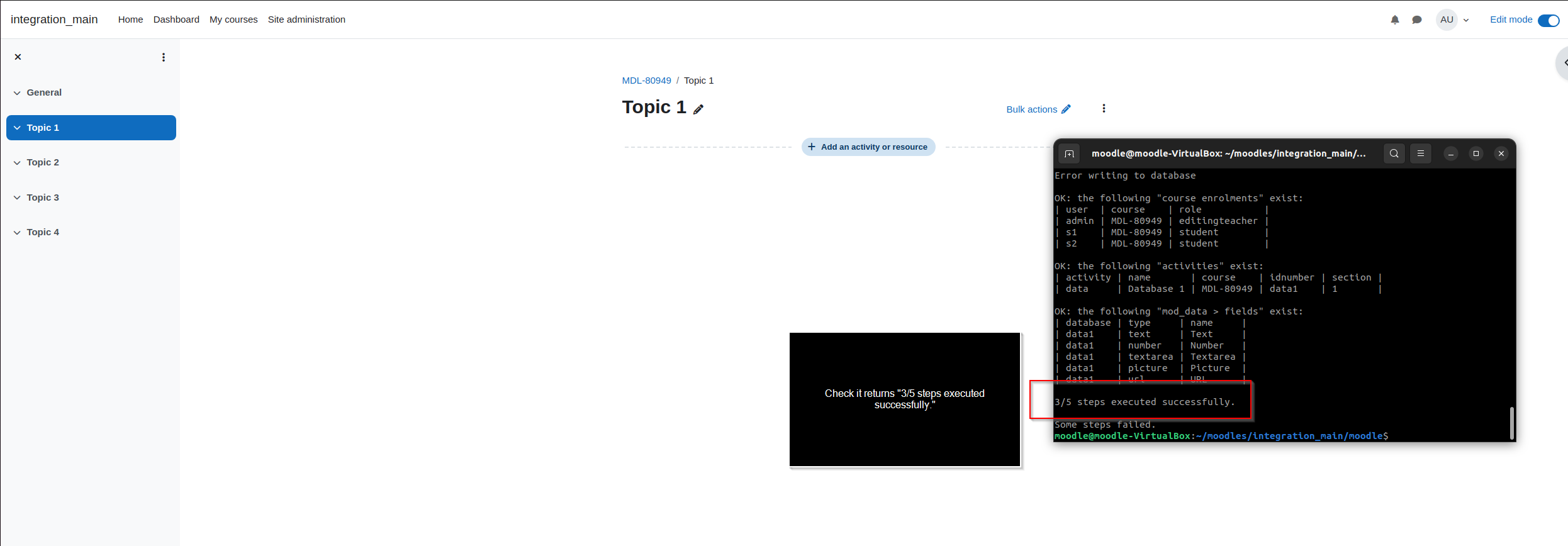The height and width of the screenshot is (546, 1568).
Task: Collapse the Topic 4 section chevron
Action: point(17,232)
